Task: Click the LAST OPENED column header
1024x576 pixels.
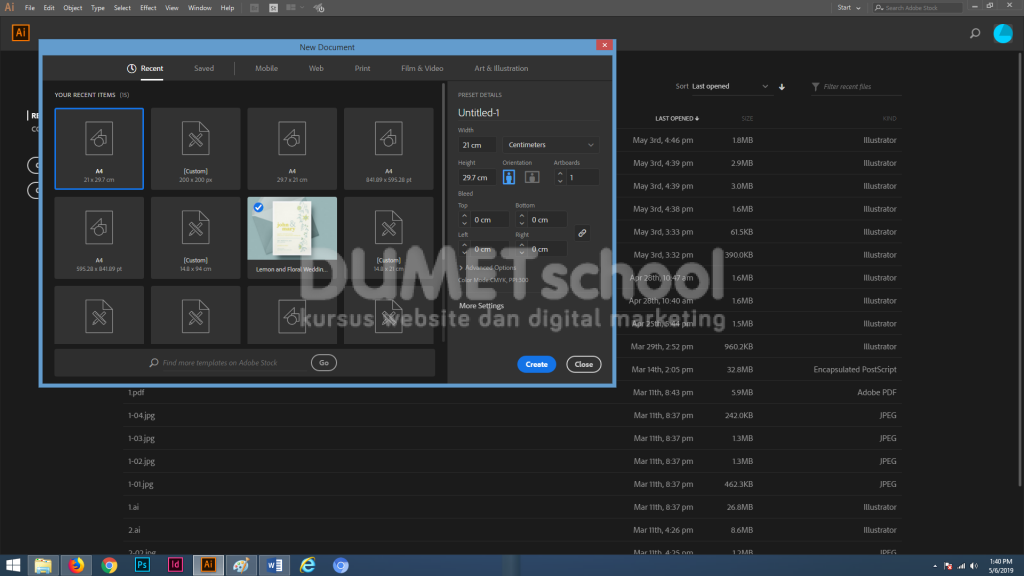Action: 677,118
